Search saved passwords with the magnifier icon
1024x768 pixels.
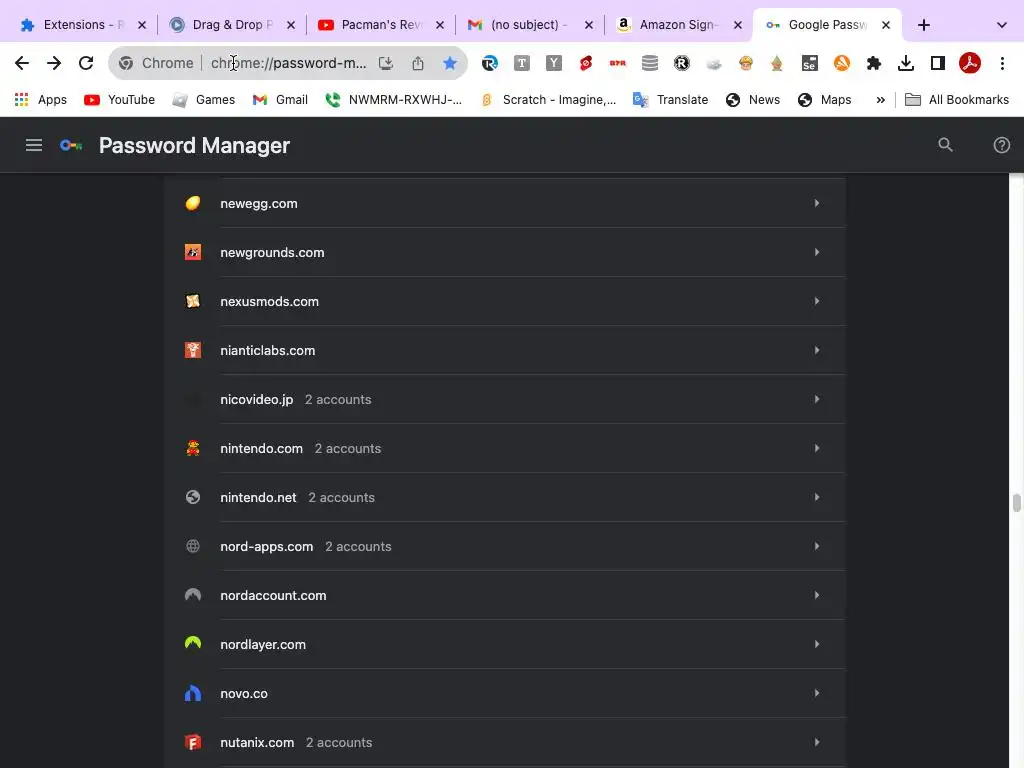945,145
